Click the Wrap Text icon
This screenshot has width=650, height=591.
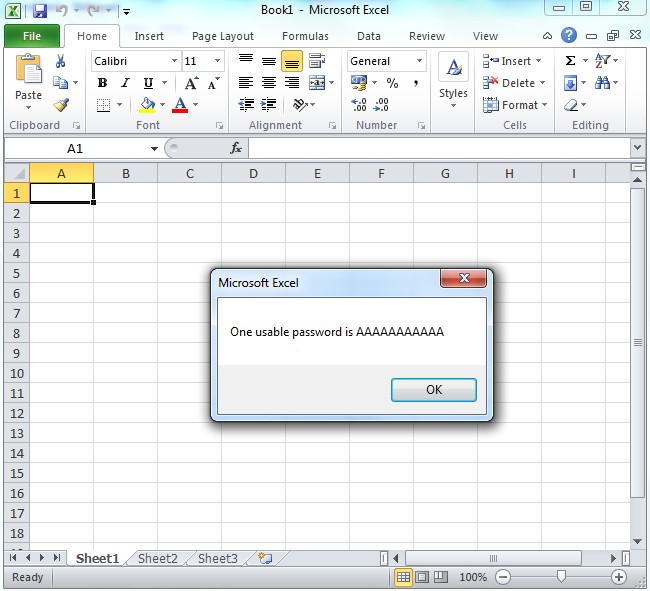317,61
